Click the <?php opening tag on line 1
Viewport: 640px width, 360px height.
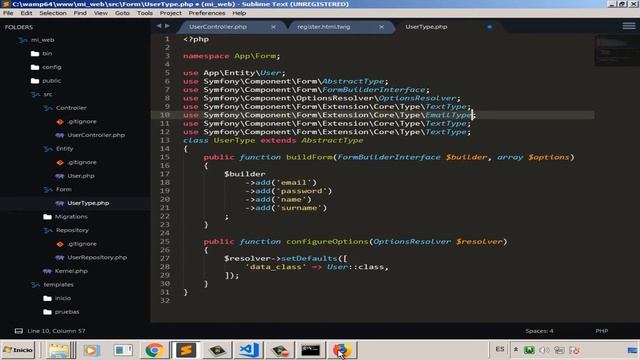point(196,39)
